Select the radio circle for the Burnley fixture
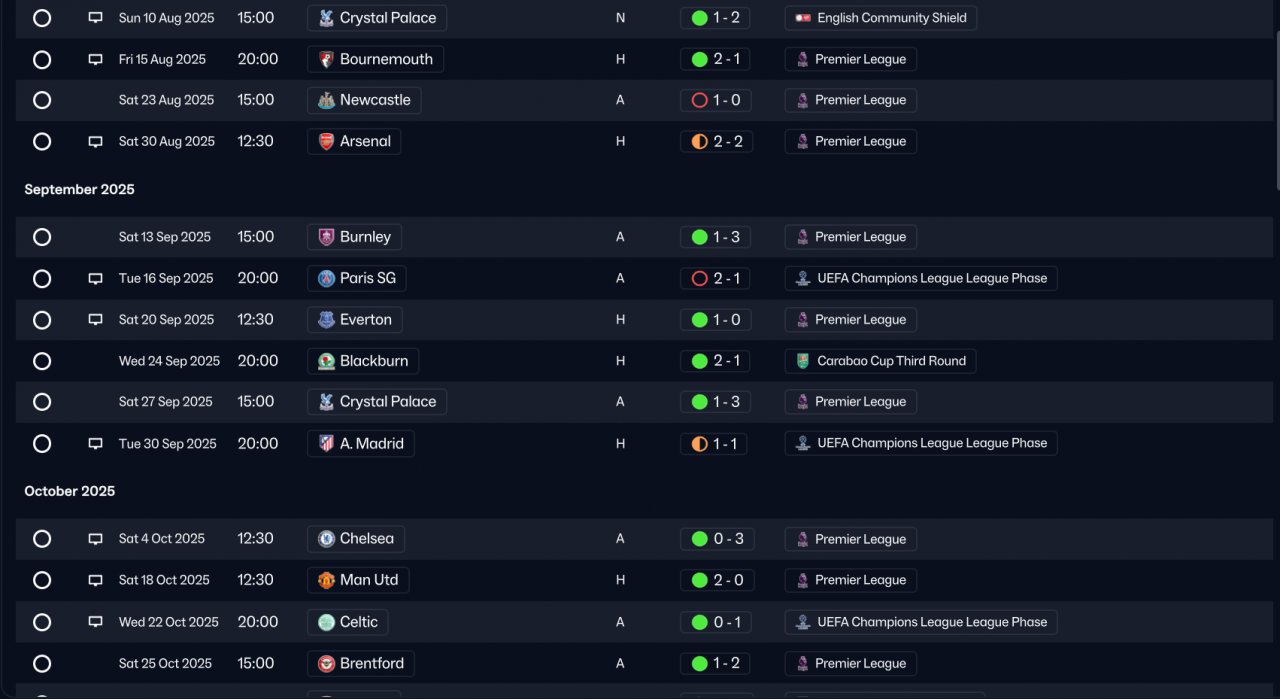Screen dimensions: 1280x699 (42, 237)
